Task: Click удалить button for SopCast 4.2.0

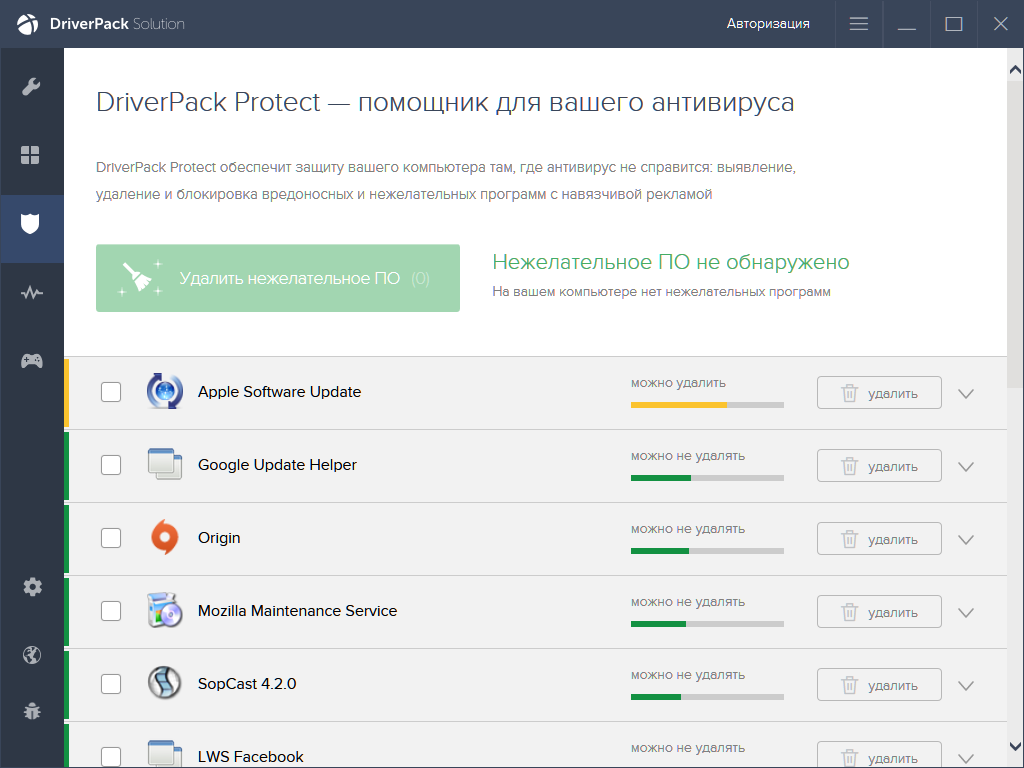Action: [879, 686]
